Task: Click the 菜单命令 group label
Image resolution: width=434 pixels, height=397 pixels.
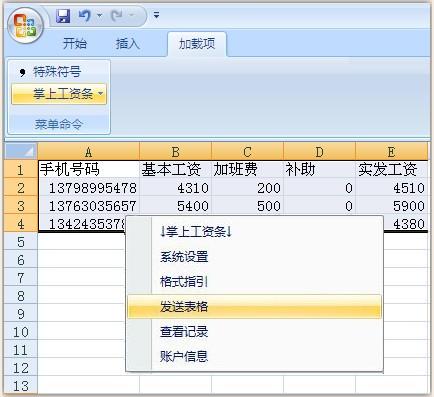Action: 59,124
